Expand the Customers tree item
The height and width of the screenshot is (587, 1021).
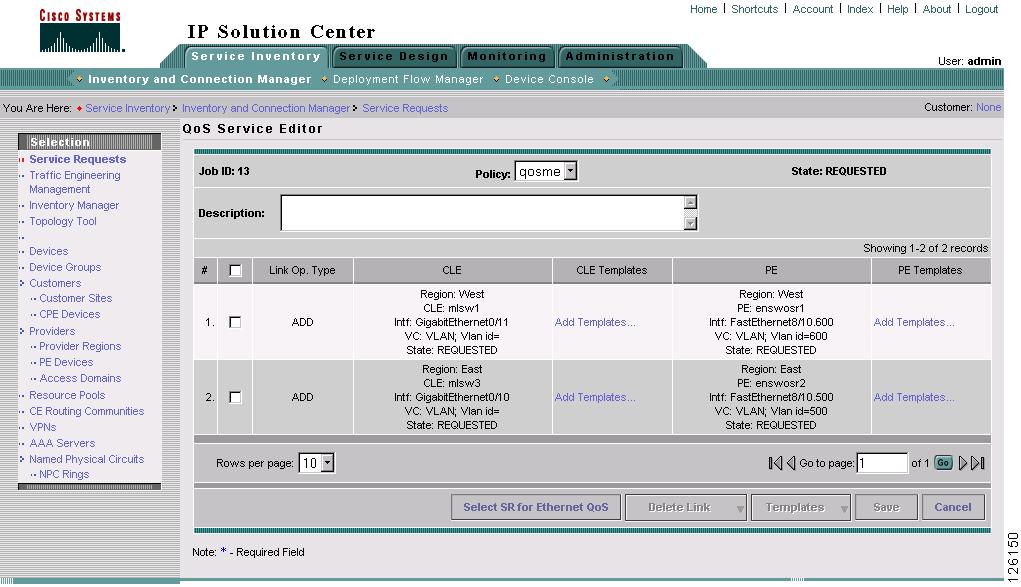(x=22, y=283)
